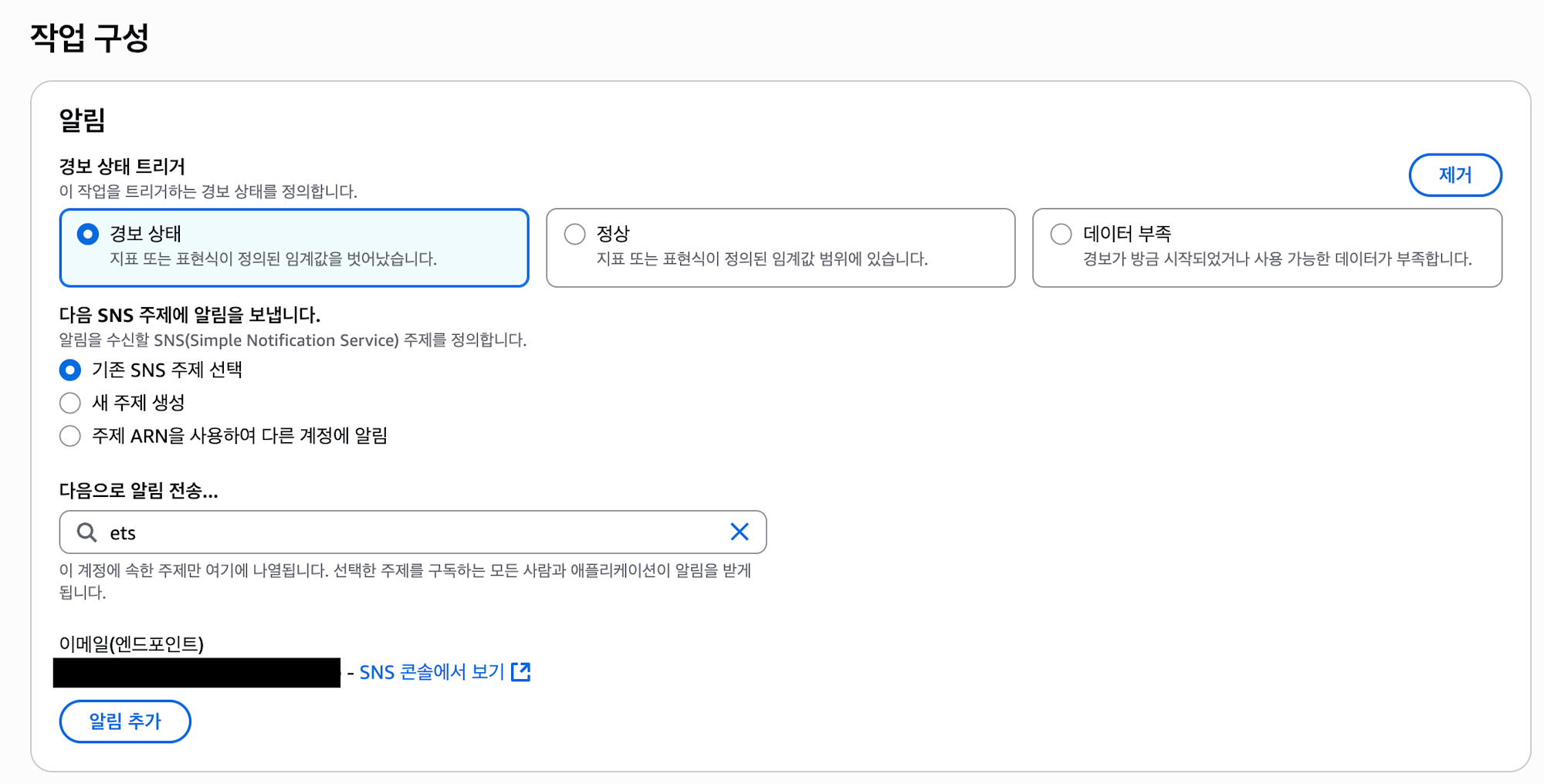The width and height of the screenshot is (1544, 784).
Task: Click the 경보 상태 트리거 heading
Action: (122, 167)
